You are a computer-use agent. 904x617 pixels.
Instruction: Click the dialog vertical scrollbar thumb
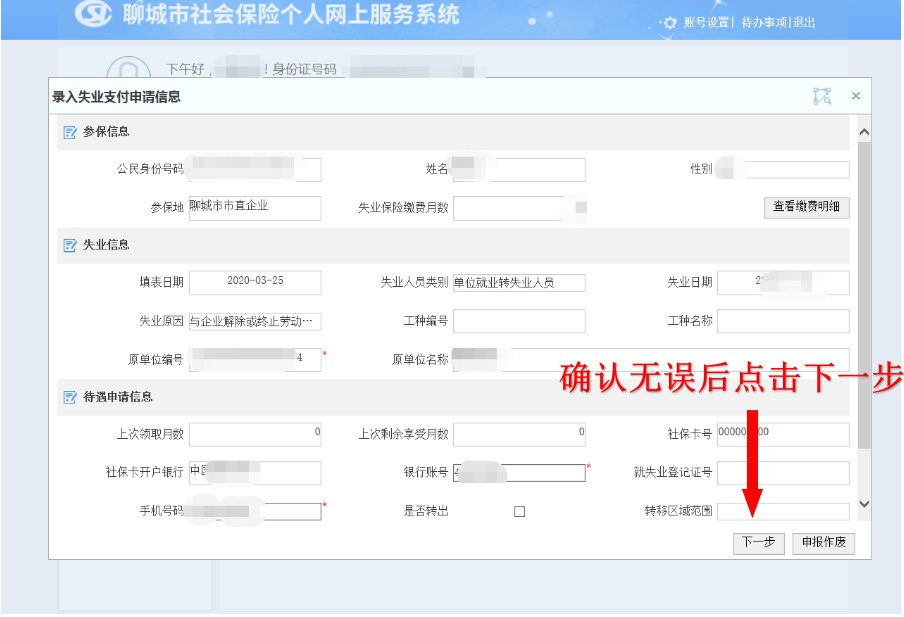(x=864, y=294)
